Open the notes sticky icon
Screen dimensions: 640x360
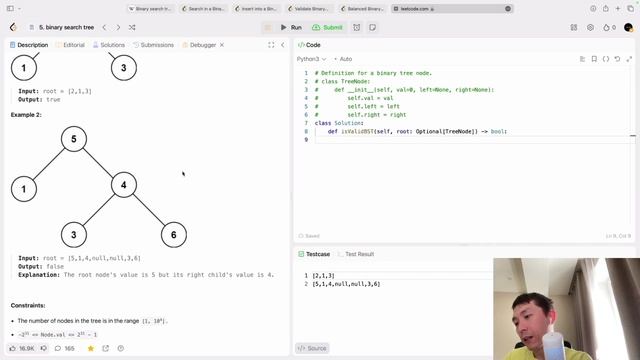coord(372,27)
